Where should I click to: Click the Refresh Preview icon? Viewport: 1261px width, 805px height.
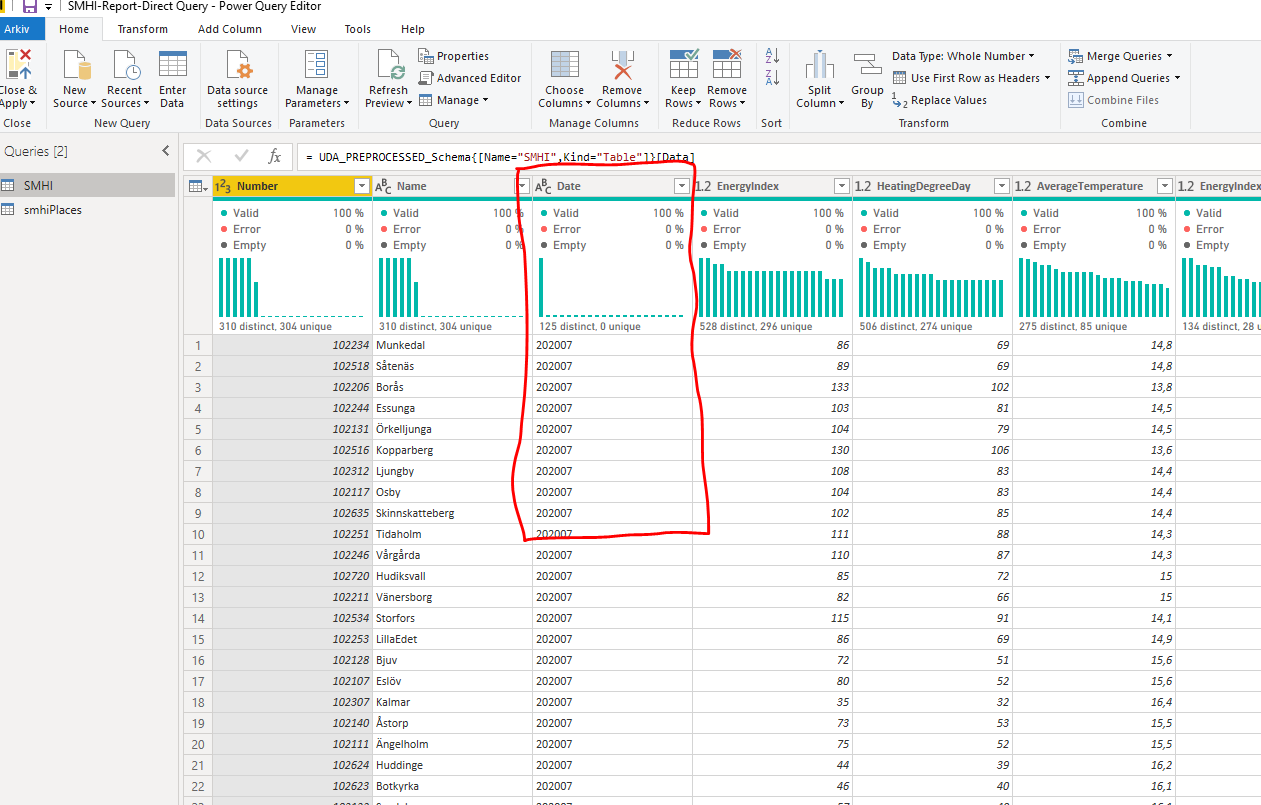point(388,65)
